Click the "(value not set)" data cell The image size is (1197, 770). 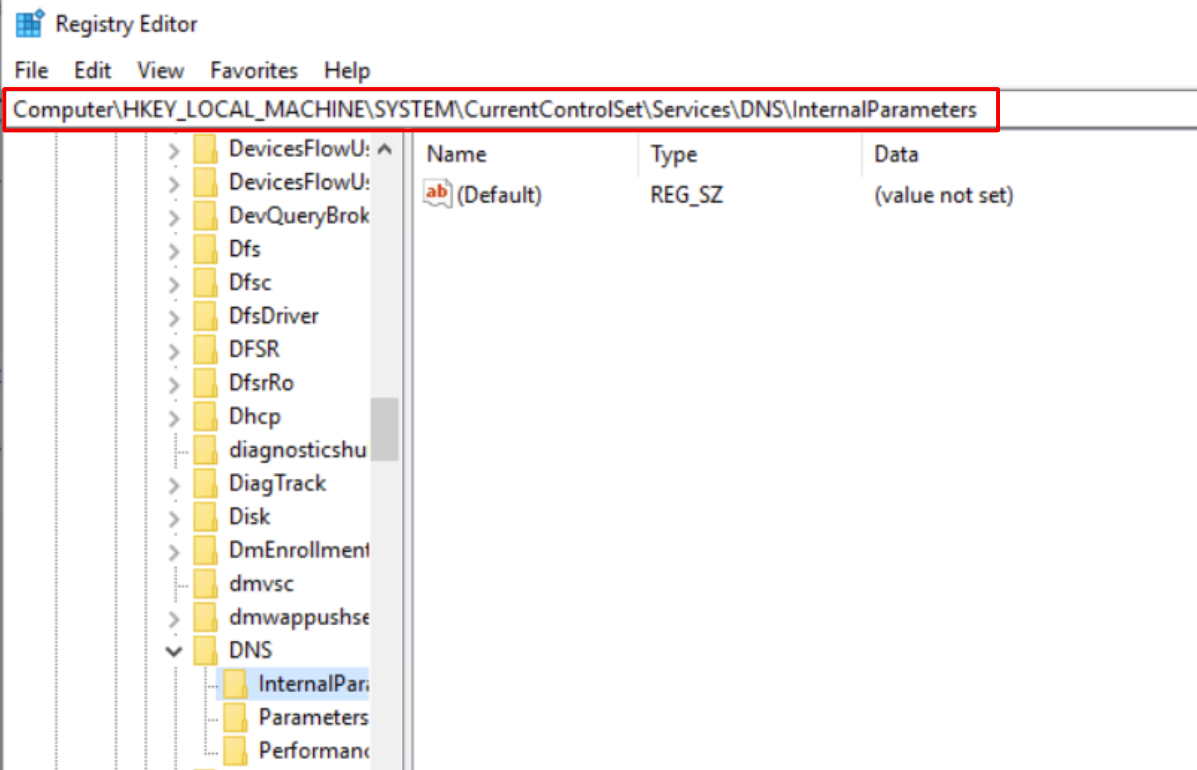click(x=944, y=195)
